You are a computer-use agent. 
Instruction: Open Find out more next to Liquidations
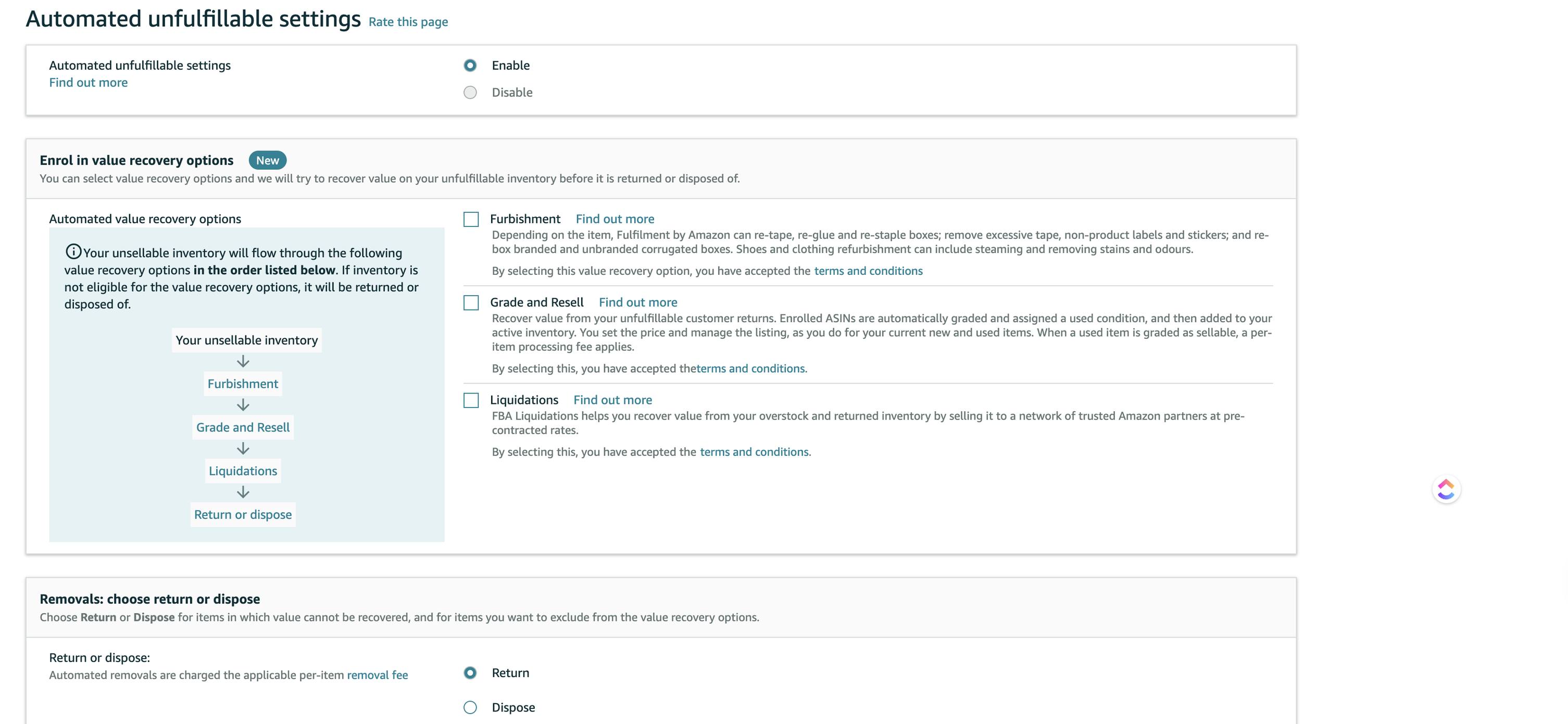click(x=612, y=400)
